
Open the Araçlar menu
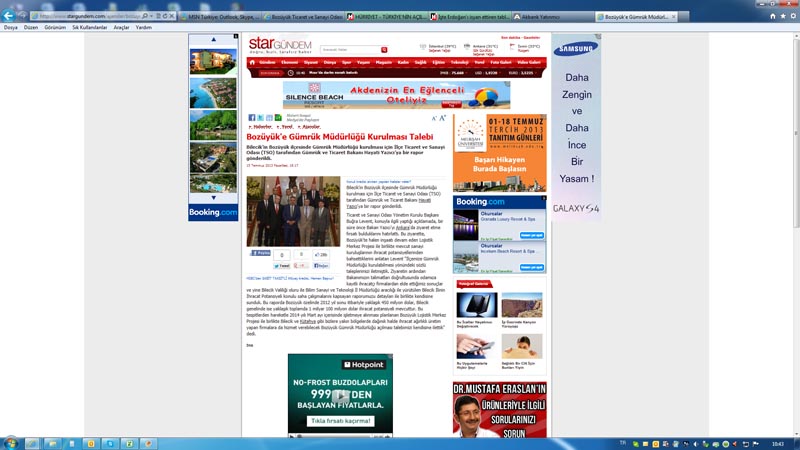pos(121,28)
